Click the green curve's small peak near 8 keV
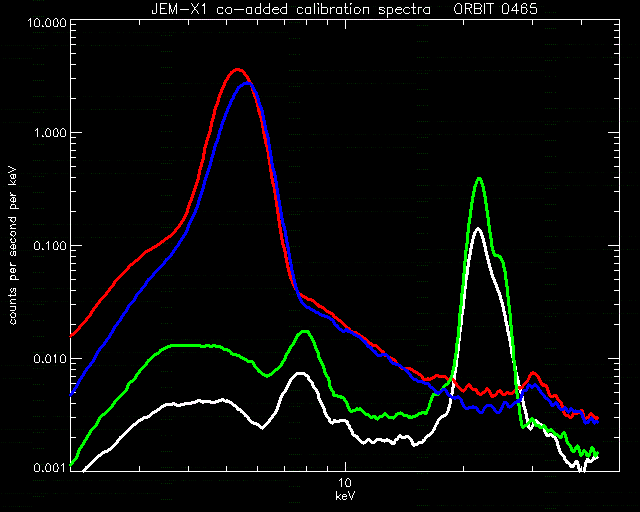 point(304,332)
